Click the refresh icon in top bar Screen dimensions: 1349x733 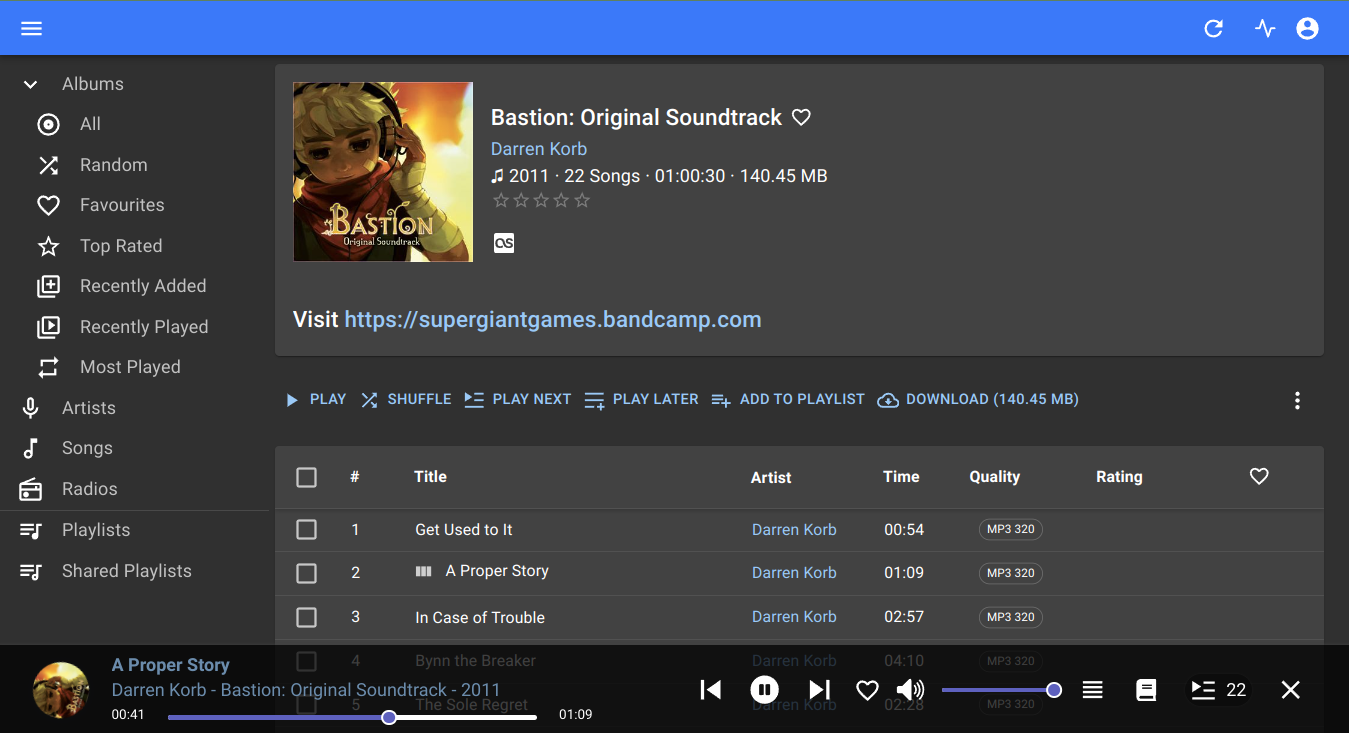(1213, 28)
